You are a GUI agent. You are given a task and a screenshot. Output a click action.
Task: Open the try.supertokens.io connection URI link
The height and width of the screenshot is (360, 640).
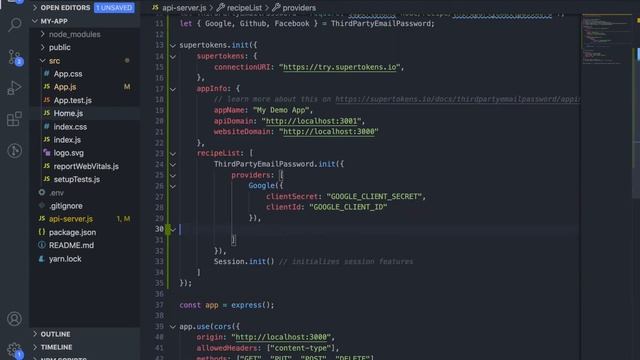coord(340,67)
